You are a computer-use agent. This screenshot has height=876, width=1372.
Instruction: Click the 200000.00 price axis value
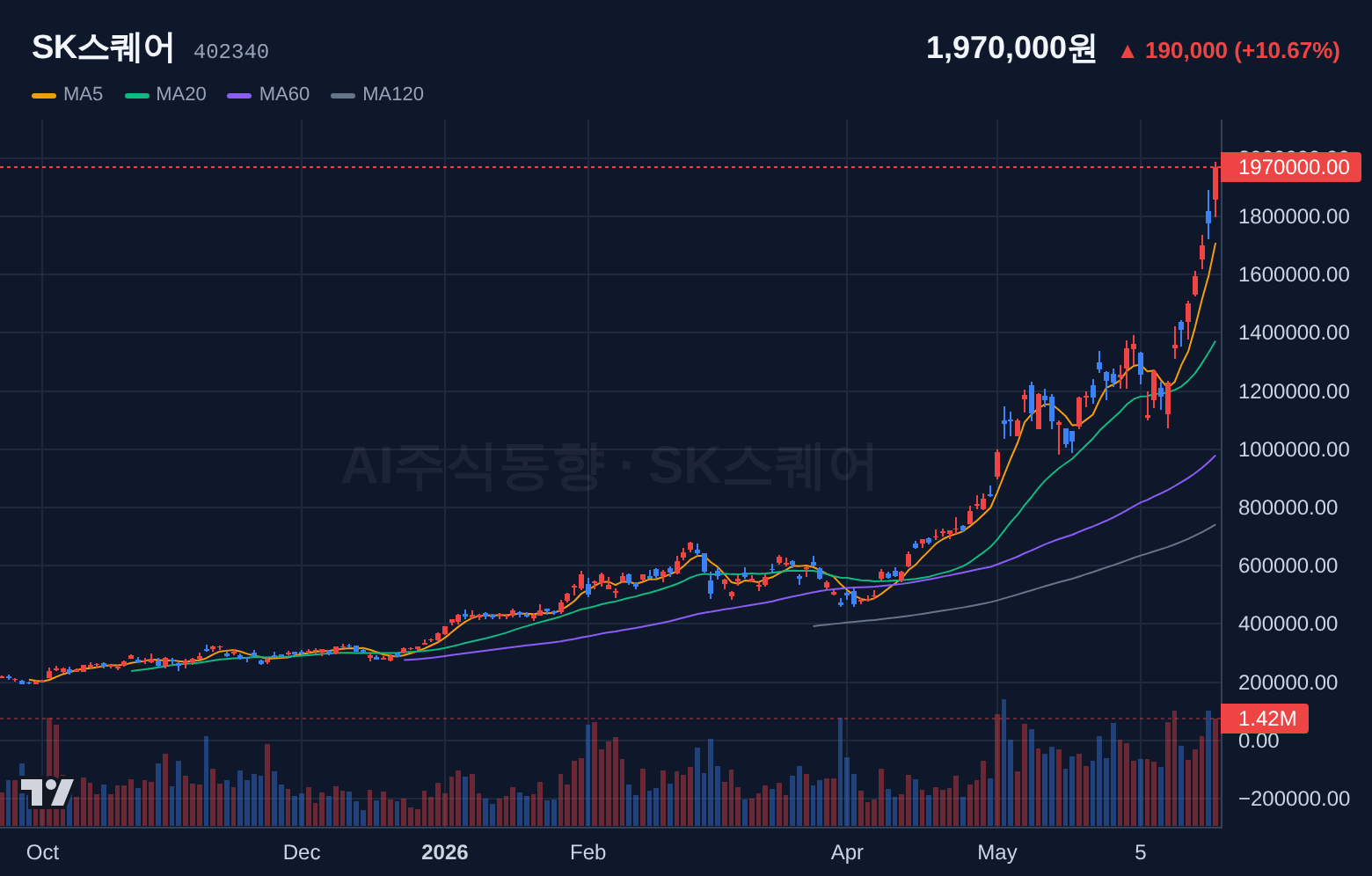point(1288,683)
